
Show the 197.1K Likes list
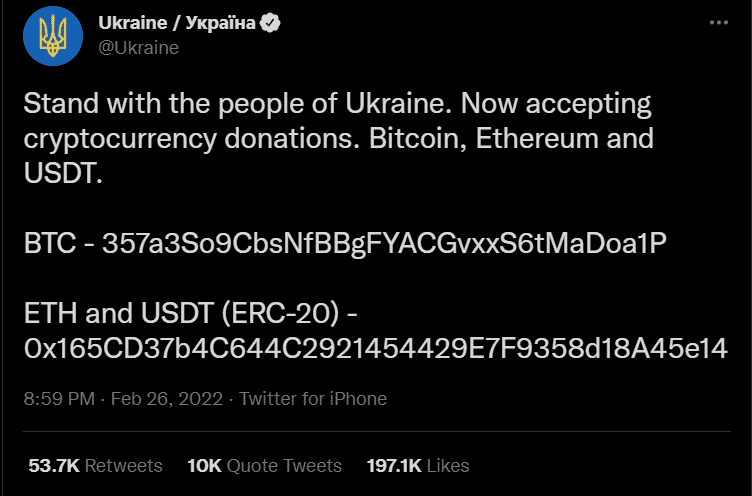(419, 465)
